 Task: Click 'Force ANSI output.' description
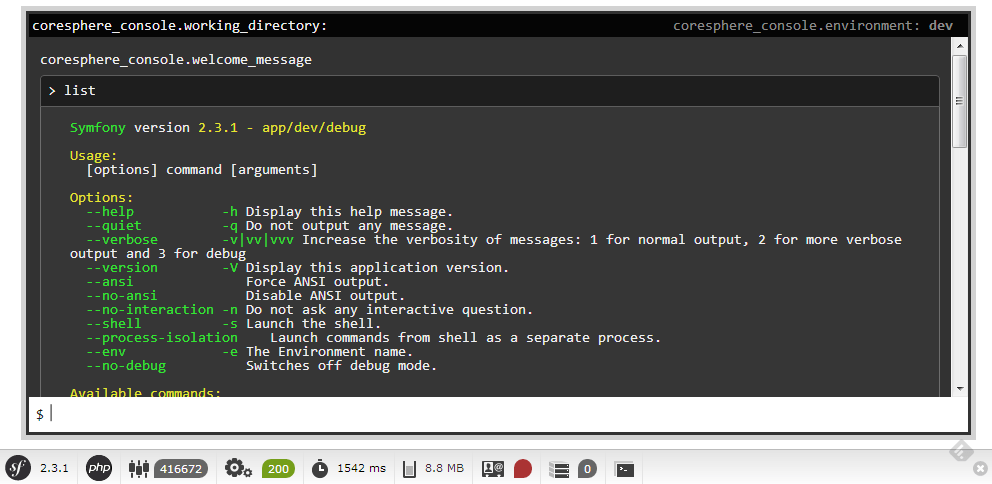[x=318, y=282]
